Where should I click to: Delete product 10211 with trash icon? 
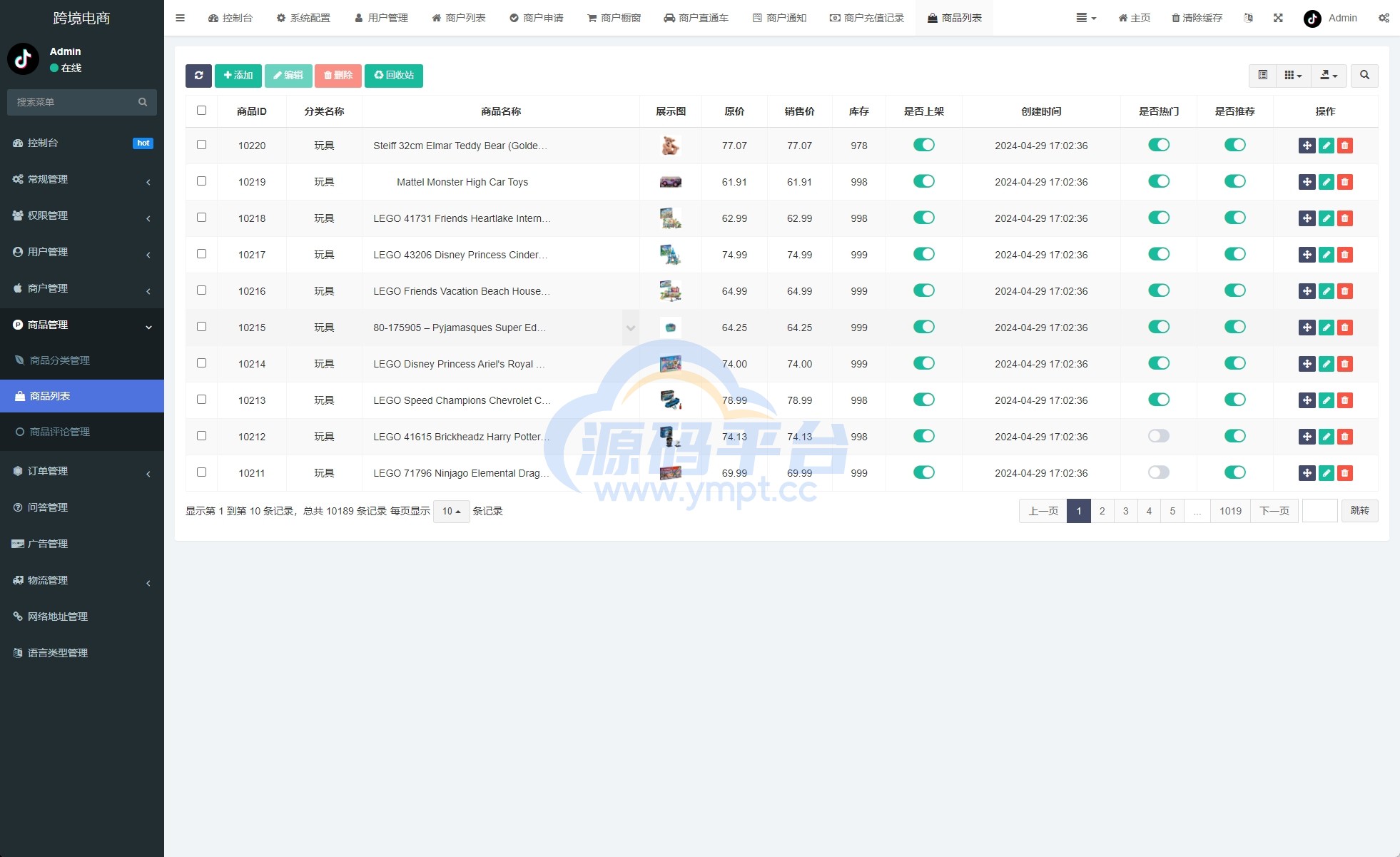[1345, 473]
